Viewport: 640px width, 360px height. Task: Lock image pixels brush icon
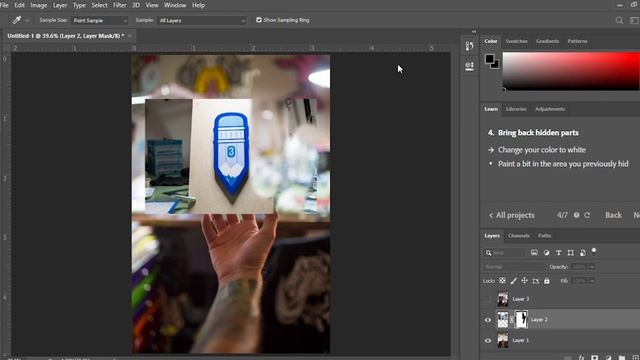pos(513,281)
